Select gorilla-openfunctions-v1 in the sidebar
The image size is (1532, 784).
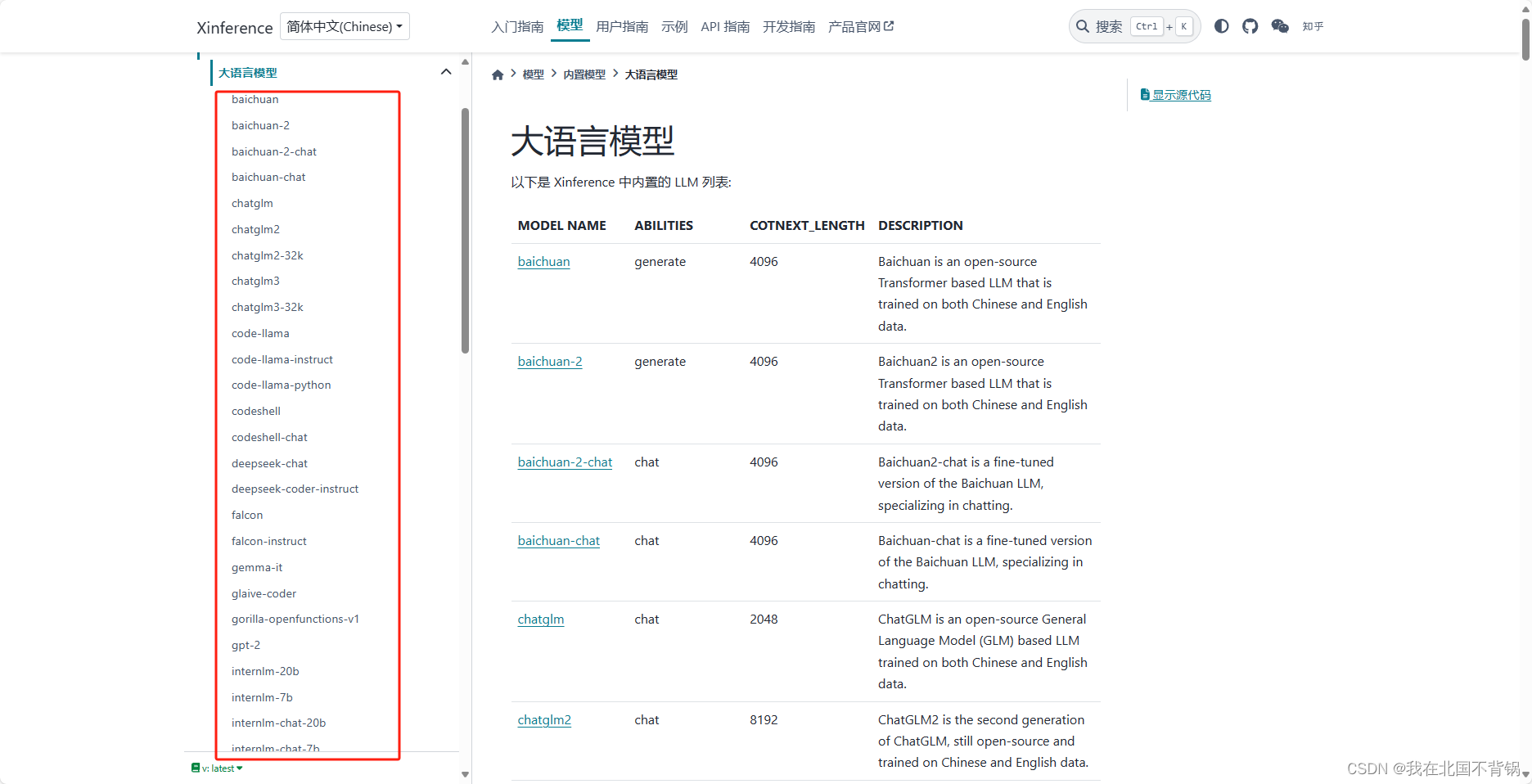(295, 619)
